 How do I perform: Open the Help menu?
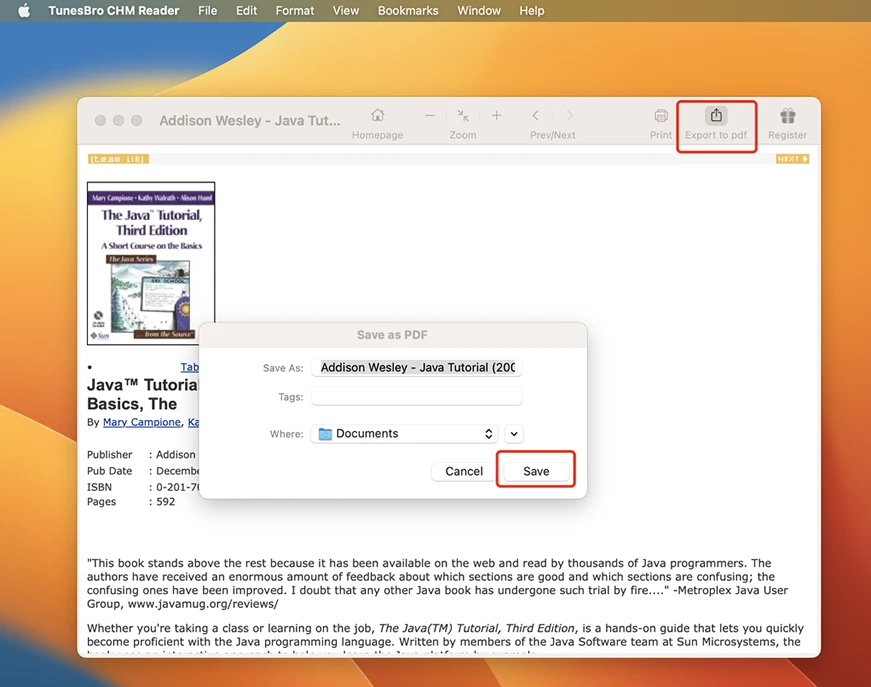coord(531,11)
